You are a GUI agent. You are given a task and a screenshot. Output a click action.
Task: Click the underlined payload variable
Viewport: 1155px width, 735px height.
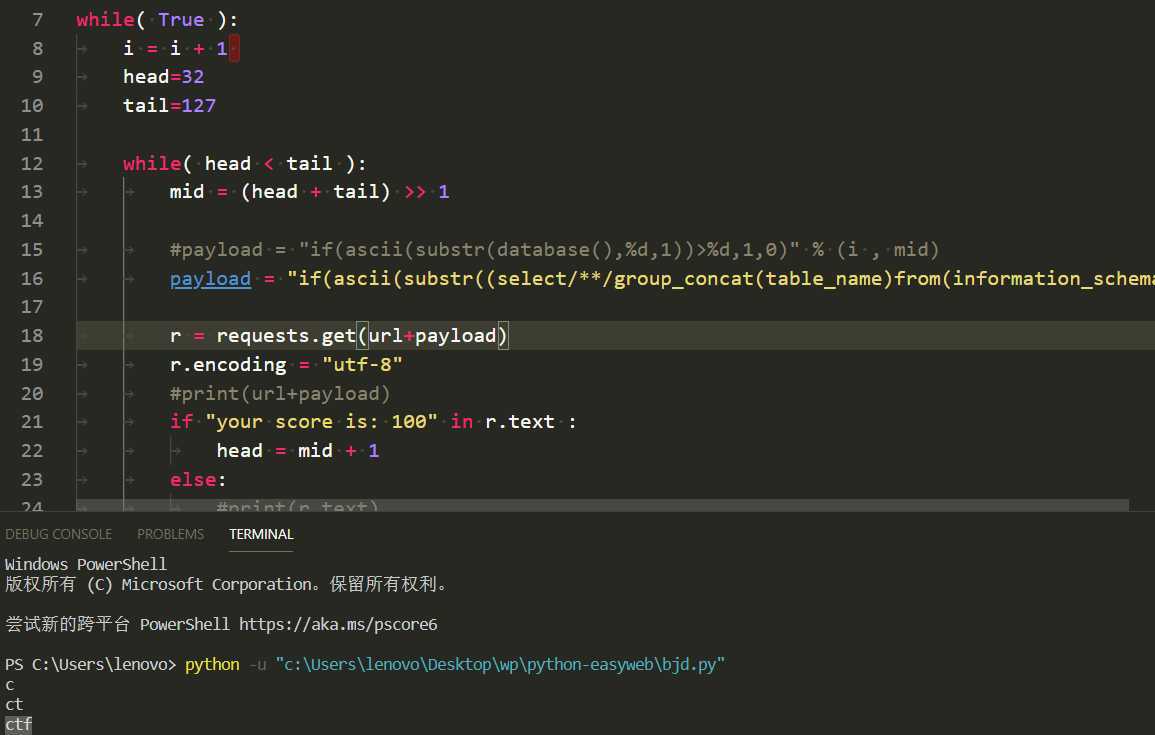(x=210, y=279)
